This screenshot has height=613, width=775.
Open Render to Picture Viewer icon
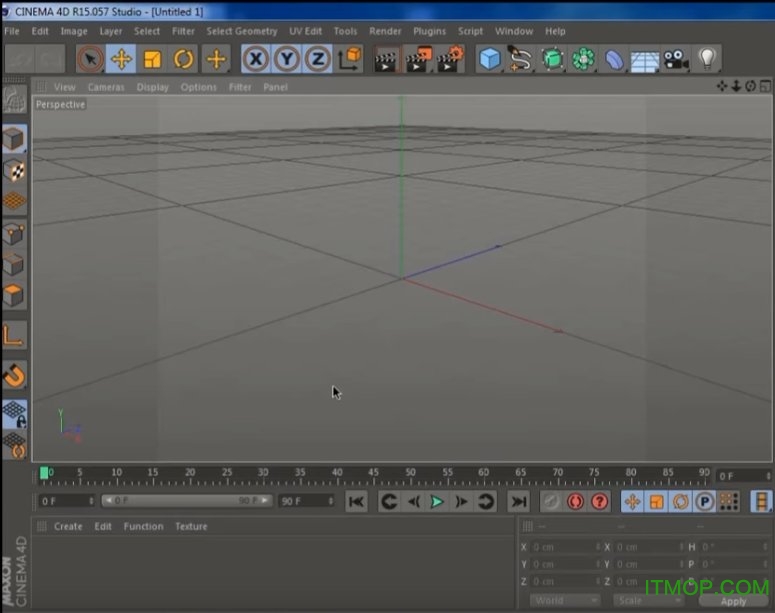[x=418, y=60]
